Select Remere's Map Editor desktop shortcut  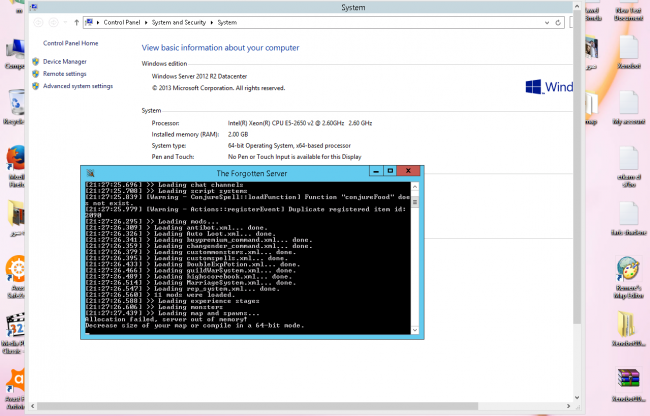click(628, 277)
